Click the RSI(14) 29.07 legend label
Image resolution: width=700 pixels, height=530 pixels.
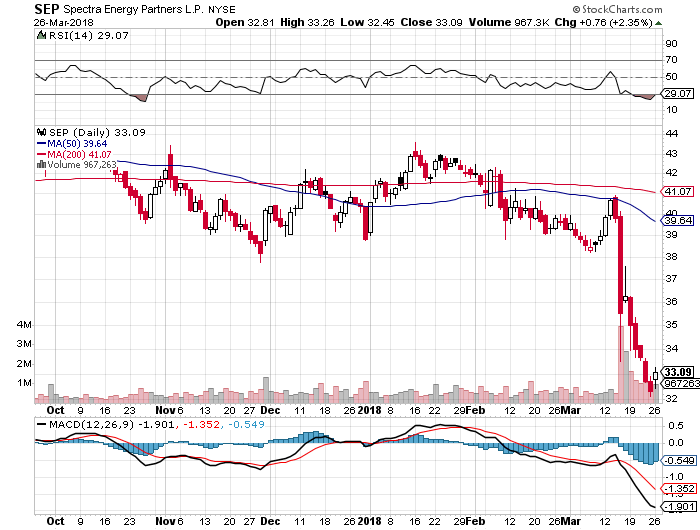click(x=88, y=35)
